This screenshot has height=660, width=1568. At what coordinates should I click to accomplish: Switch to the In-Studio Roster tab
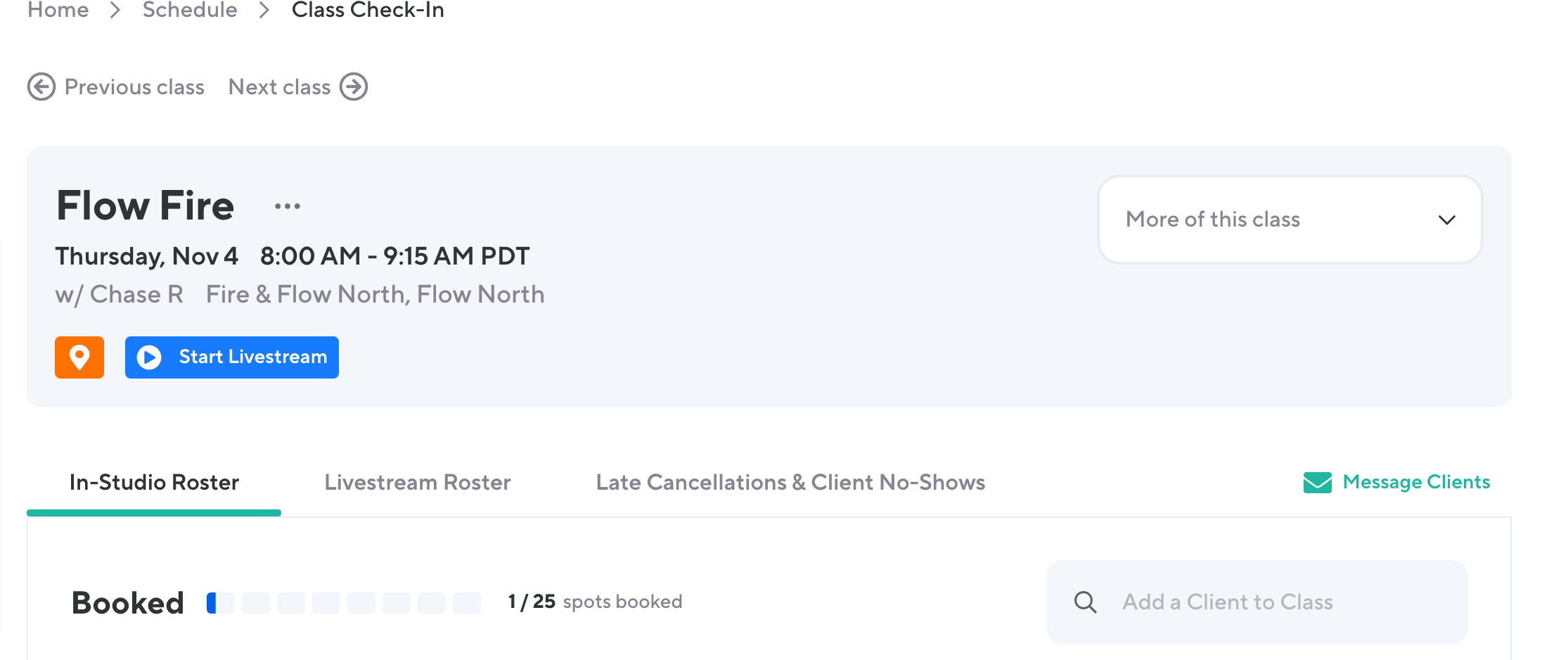154,483
